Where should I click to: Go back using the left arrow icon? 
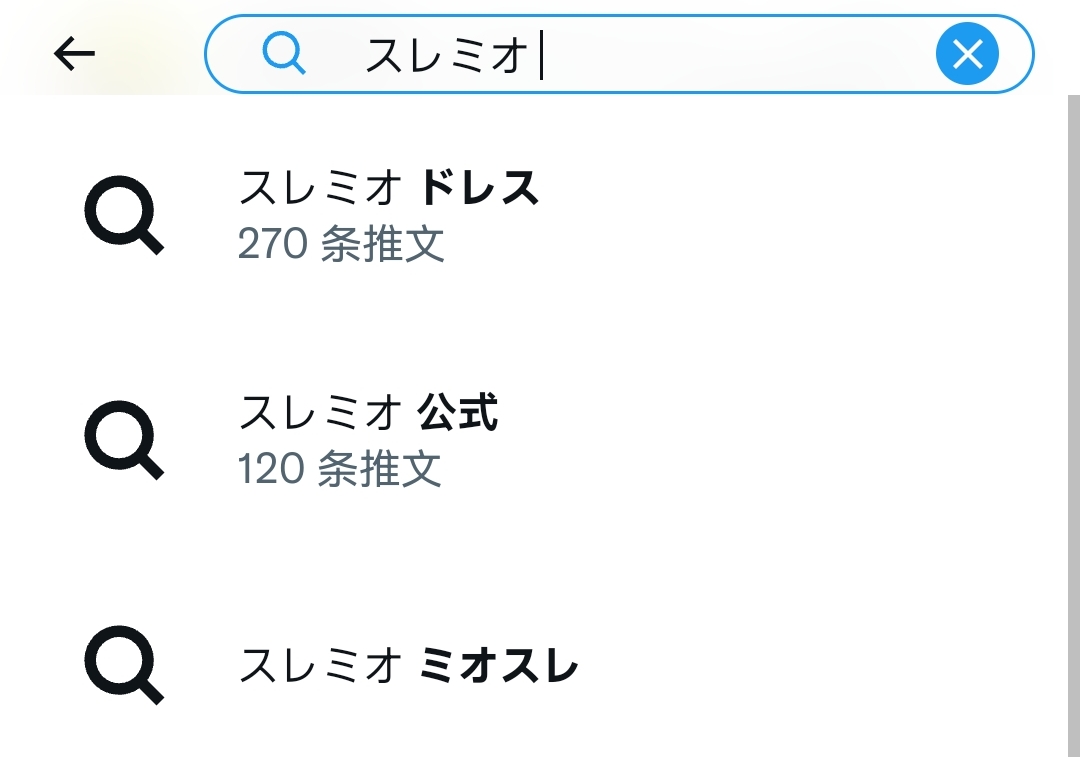pos(74,54)
